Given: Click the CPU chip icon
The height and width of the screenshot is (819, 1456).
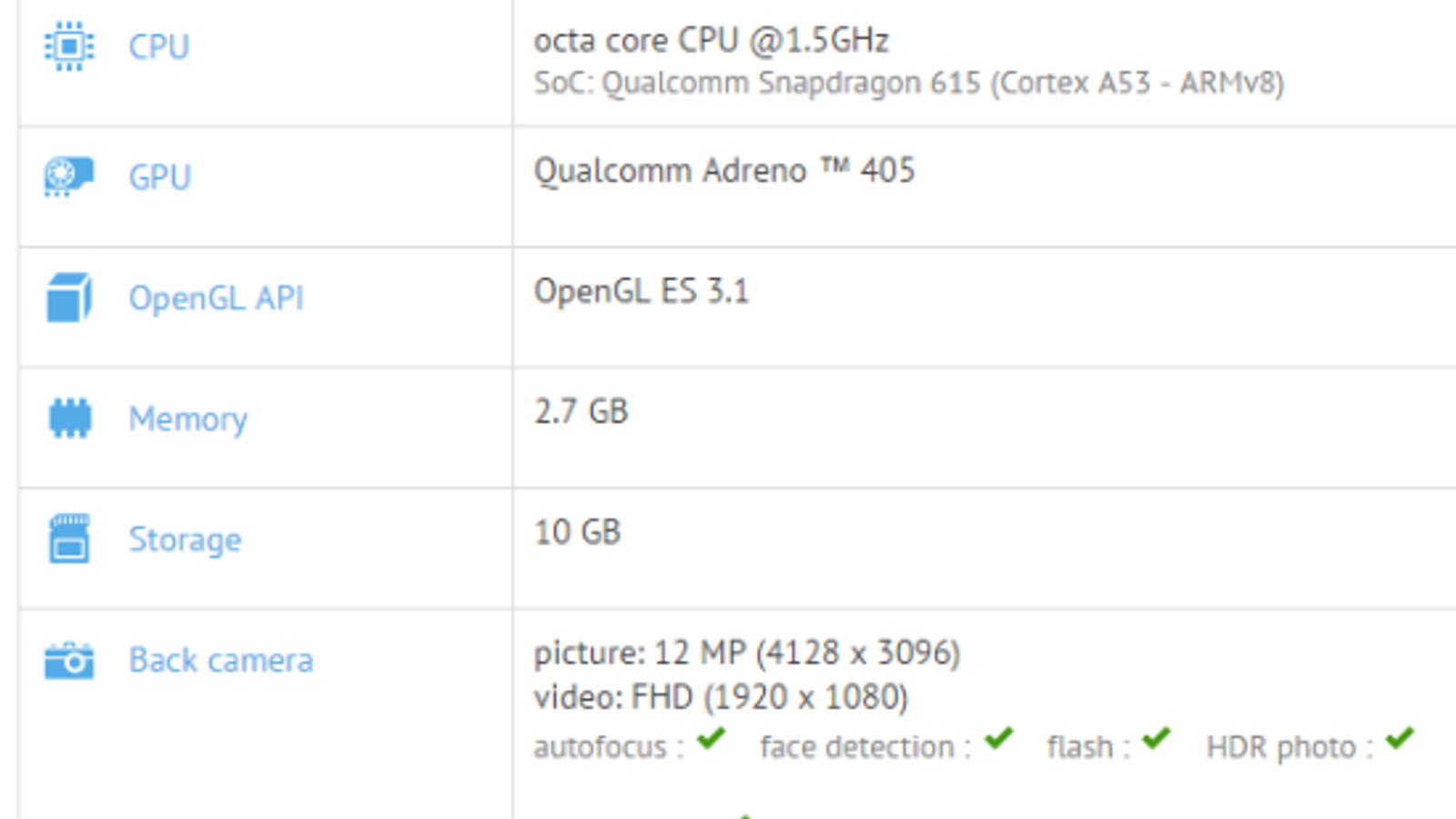Looking at the screenshot, I should point(69,45).
